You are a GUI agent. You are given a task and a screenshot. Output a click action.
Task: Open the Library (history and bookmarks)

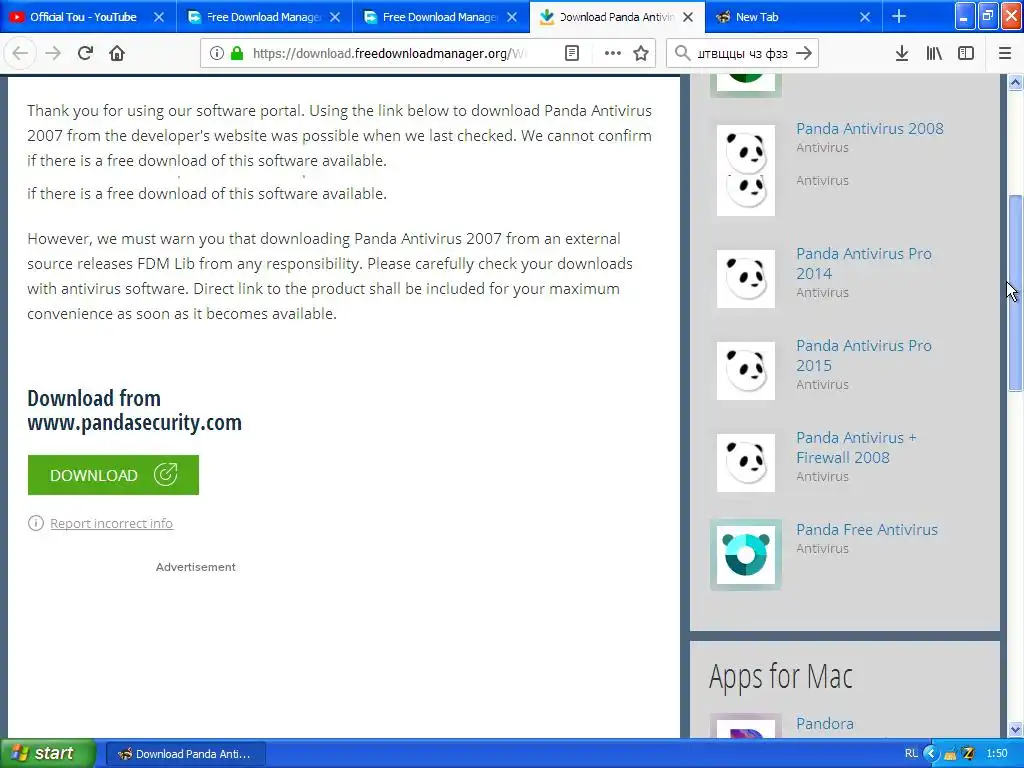coord(934,54)
